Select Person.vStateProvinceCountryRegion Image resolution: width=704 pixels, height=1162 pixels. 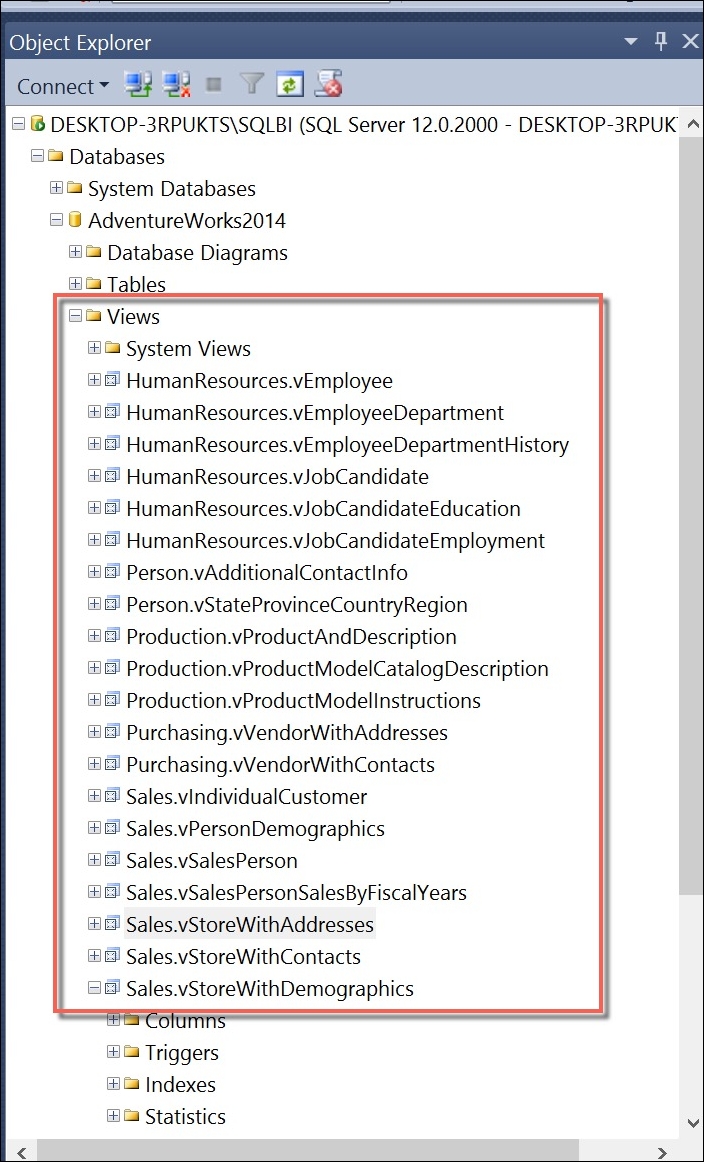tap(297, 605)
